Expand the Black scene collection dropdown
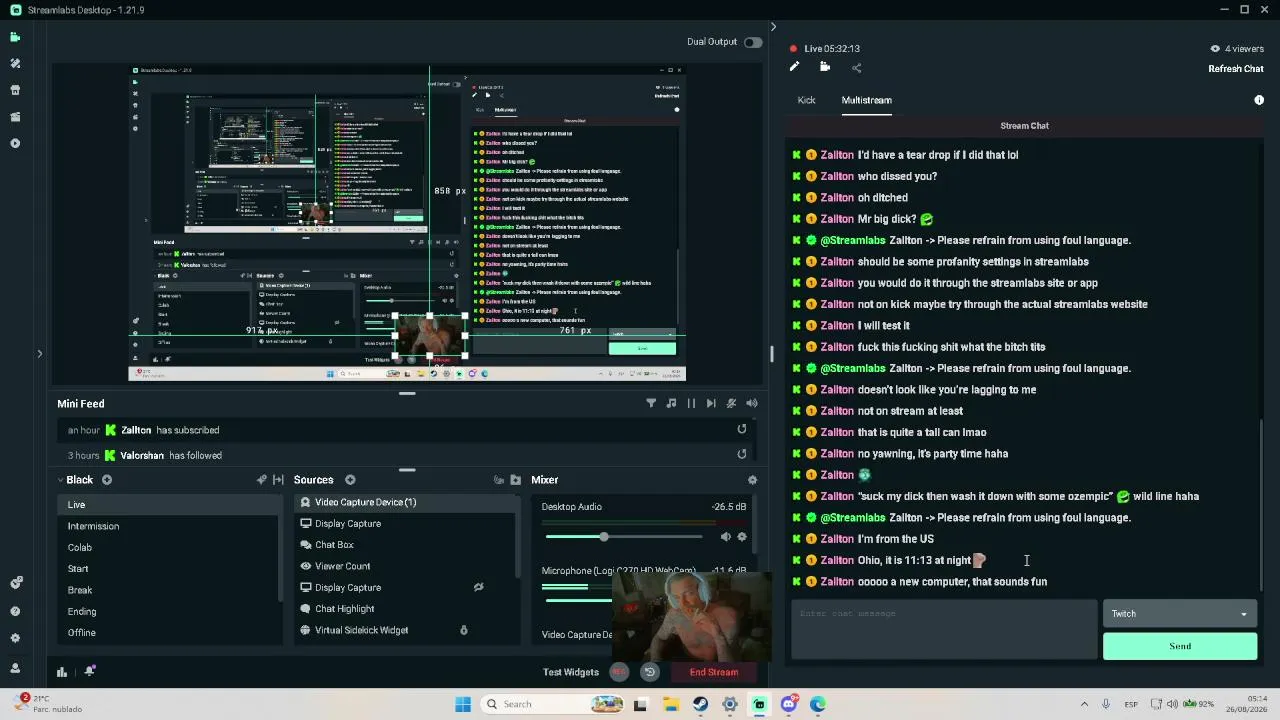 click(x=60, y=480)
